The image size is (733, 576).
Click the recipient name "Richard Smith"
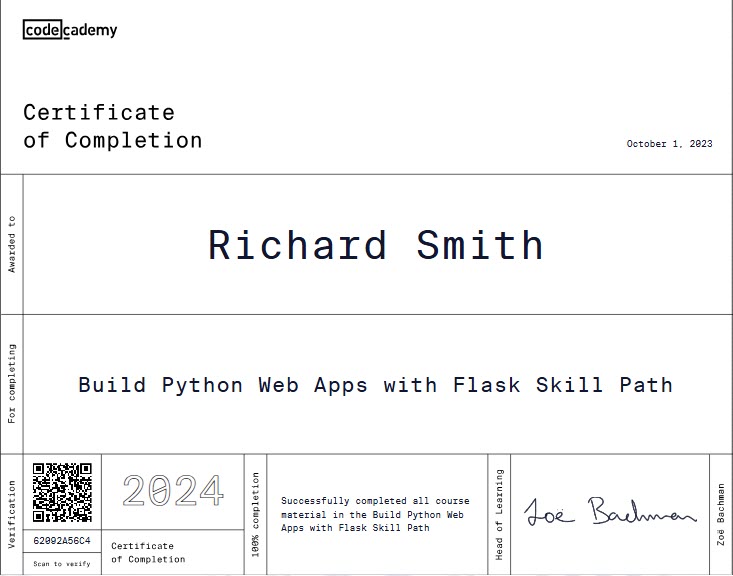[x=376, y=245]
